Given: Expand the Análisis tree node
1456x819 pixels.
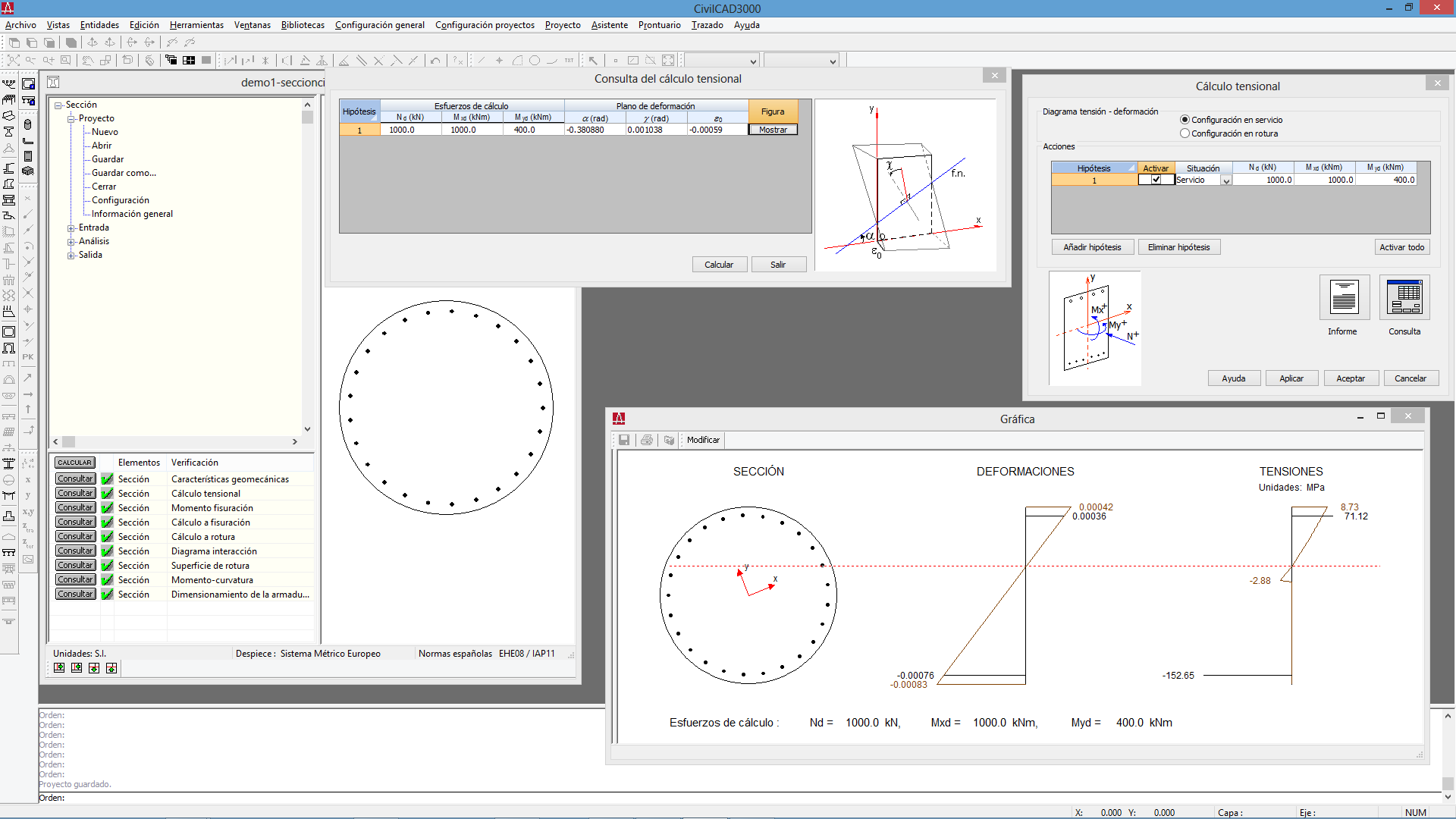Looking at the screenshot, I should pos(71,242).
